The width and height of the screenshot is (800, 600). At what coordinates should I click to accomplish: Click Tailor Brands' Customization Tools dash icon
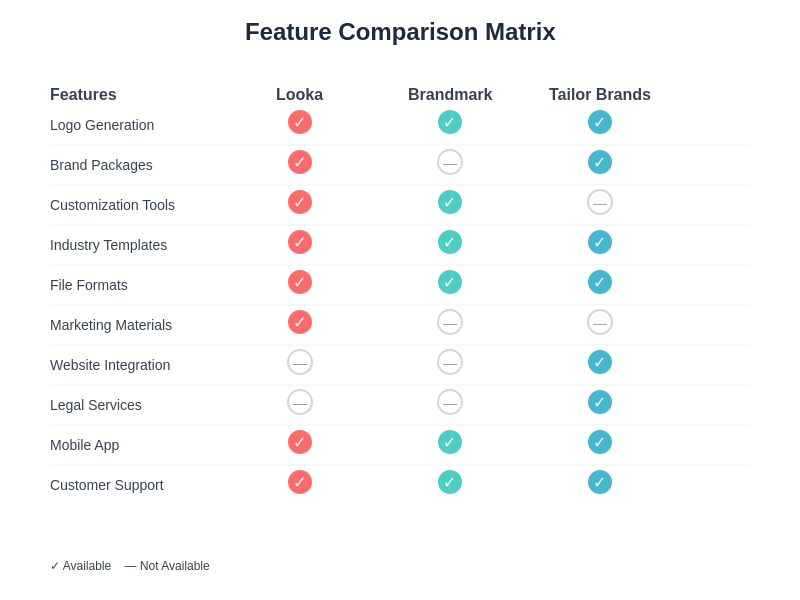600,202
